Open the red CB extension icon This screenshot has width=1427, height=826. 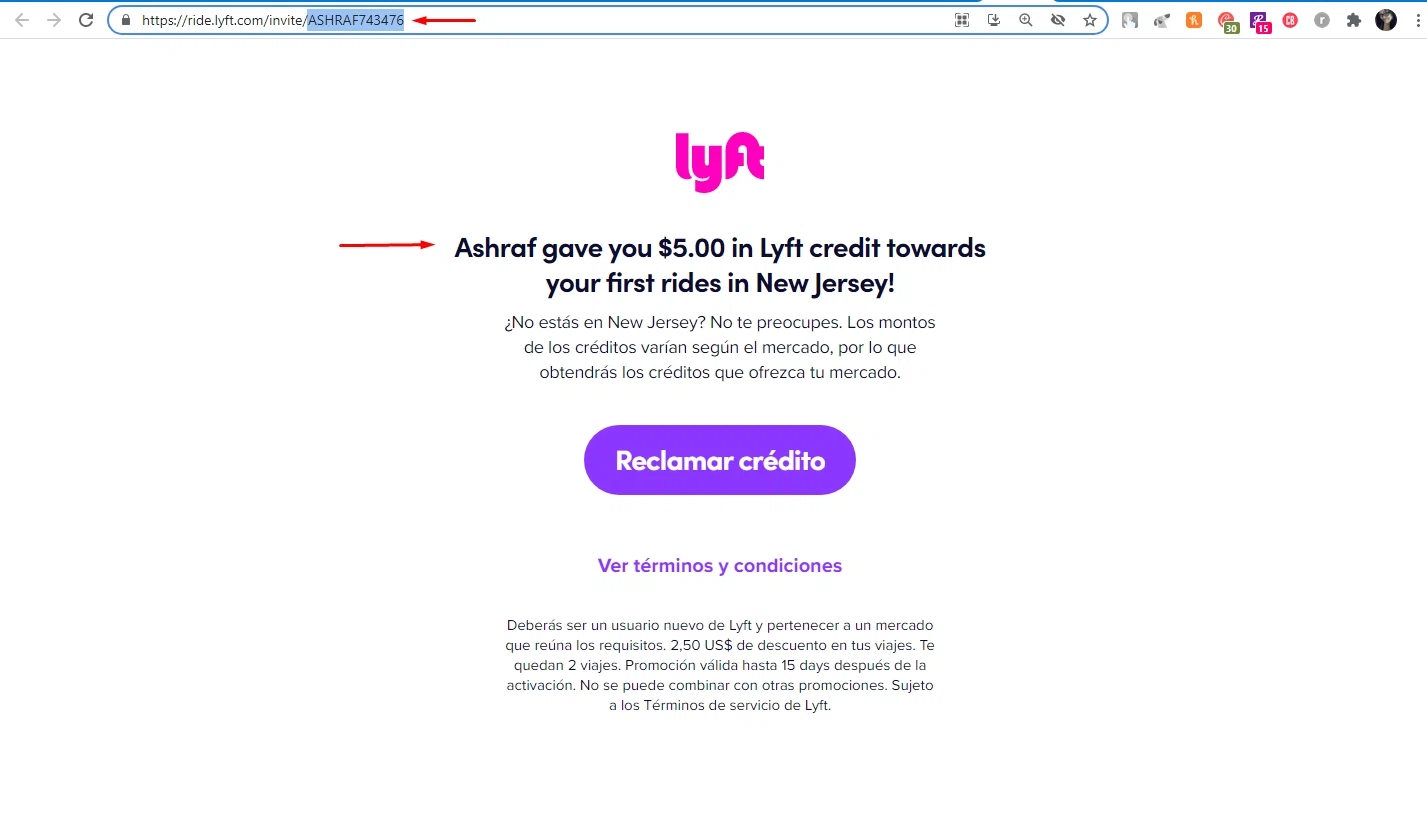tap(1290, 20)
